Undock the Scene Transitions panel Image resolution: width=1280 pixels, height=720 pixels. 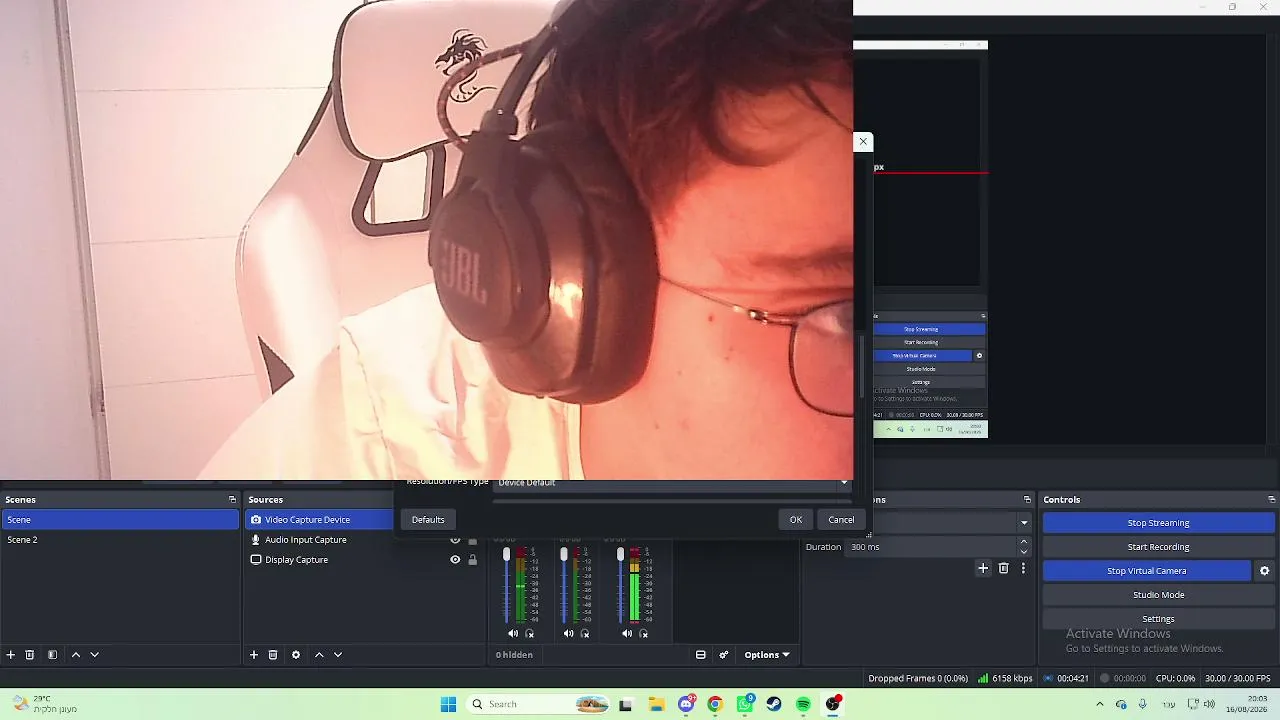1027,500
